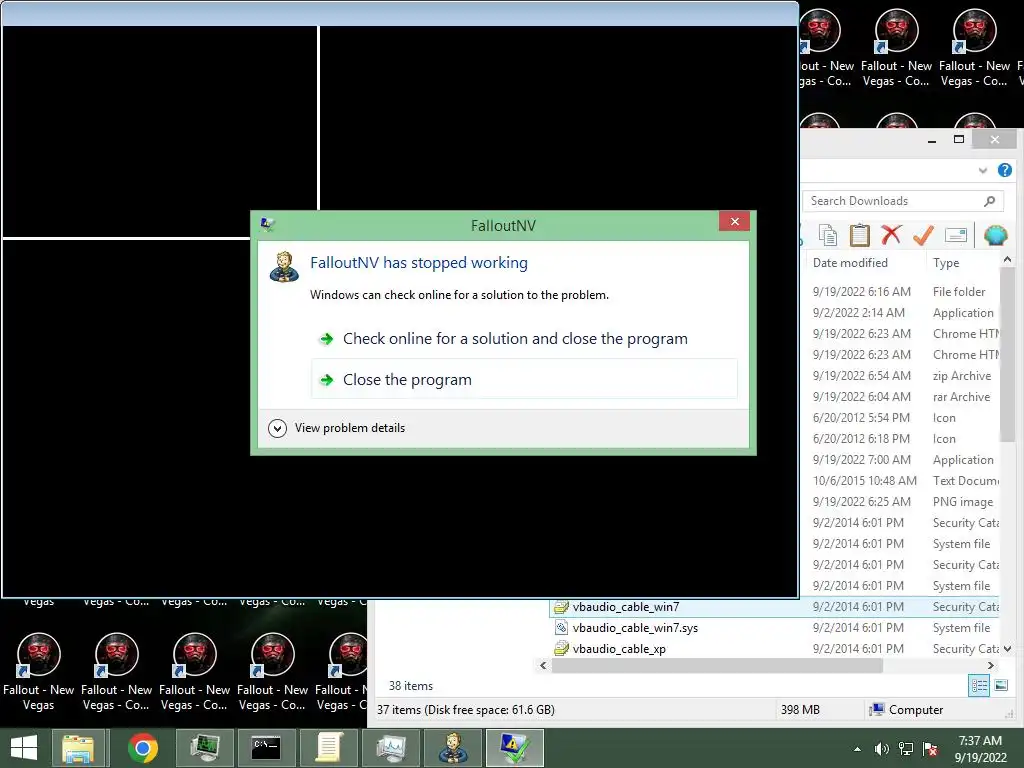The image size is (1024, 768).
Task: Click the '9/19/2022 7:00 AM' Application row
Action: pos(861,459)
